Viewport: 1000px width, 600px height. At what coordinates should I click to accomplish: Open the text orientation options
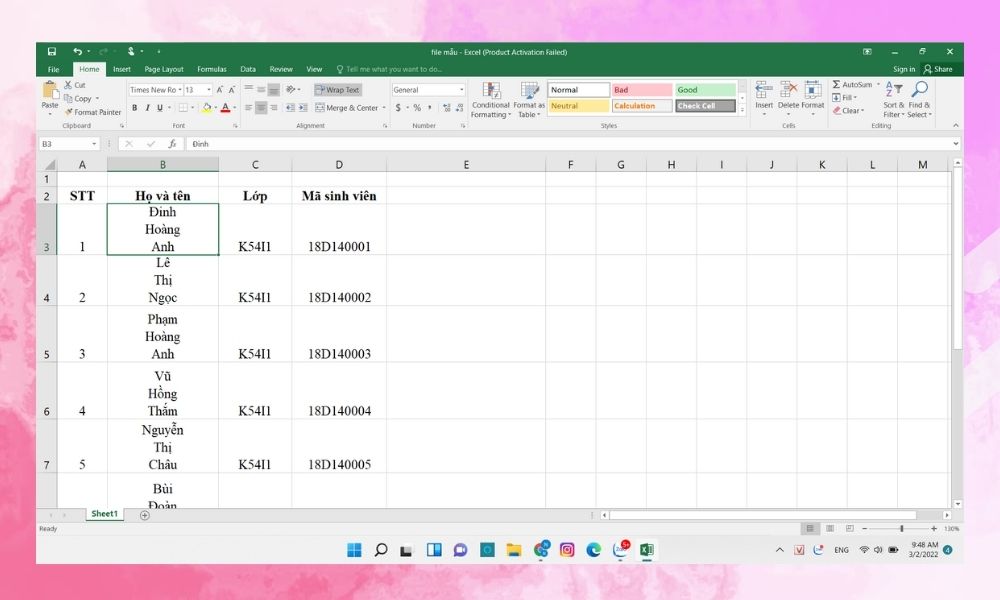[x=291, y=90]
